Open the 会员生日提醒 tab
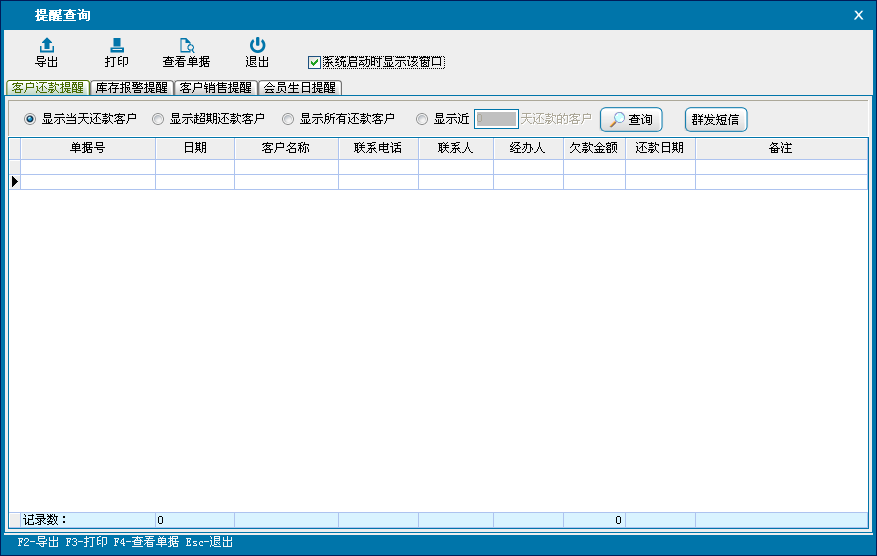The image size is (877, 556). tap(300, 88)
